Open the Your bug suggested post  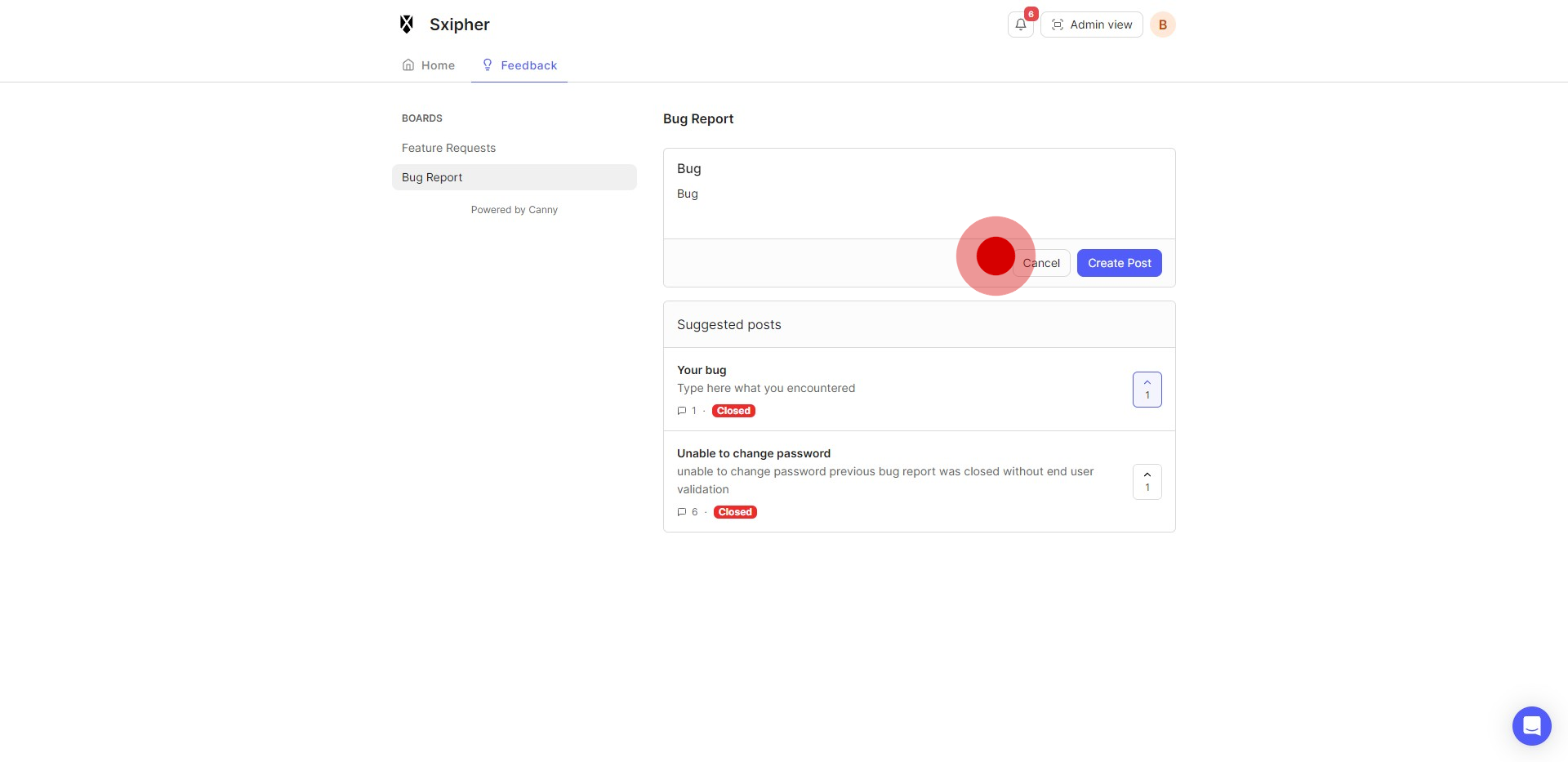coord(702,370)
